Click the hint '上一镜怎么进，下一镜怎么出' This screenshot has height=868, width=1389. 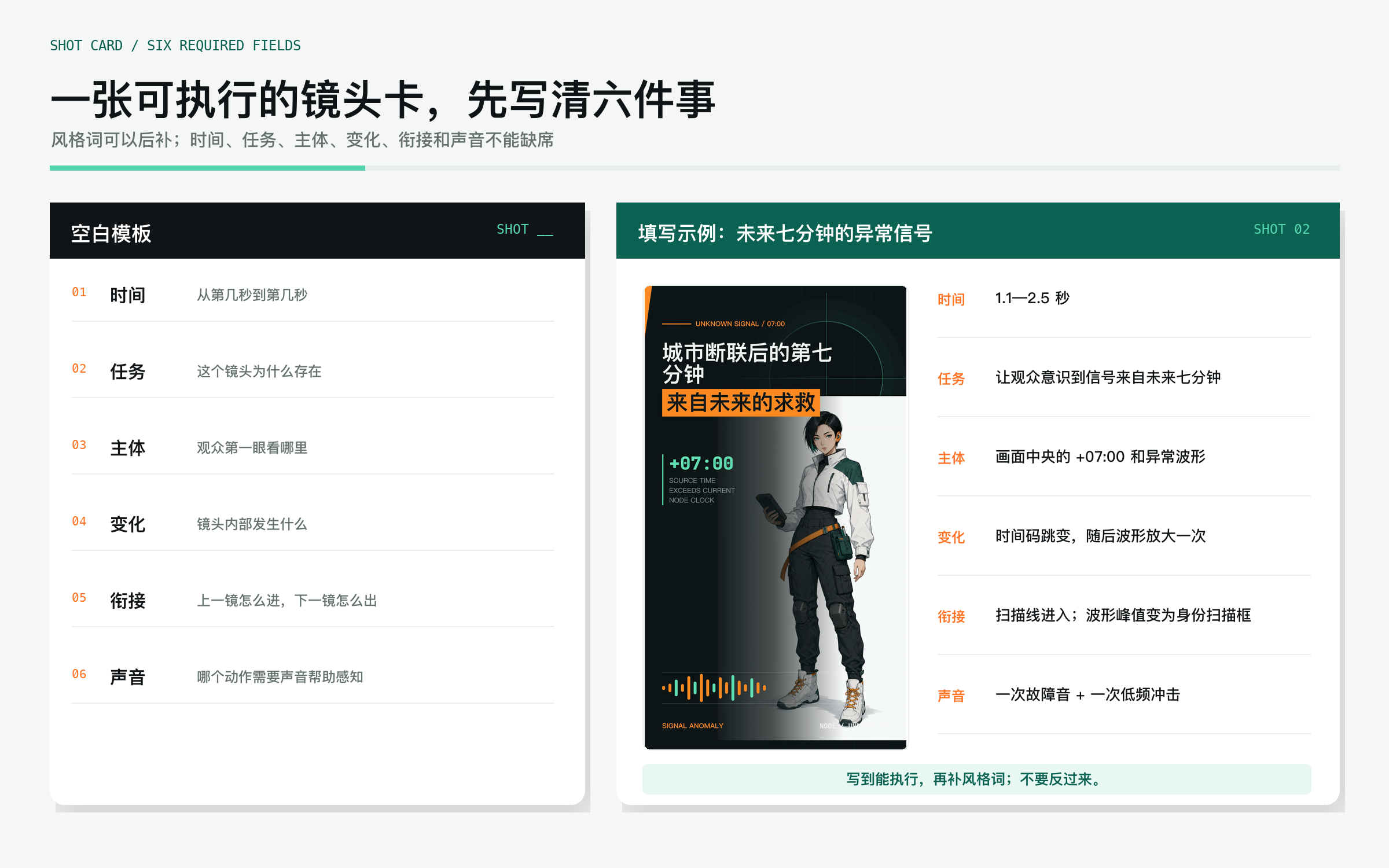287,601
